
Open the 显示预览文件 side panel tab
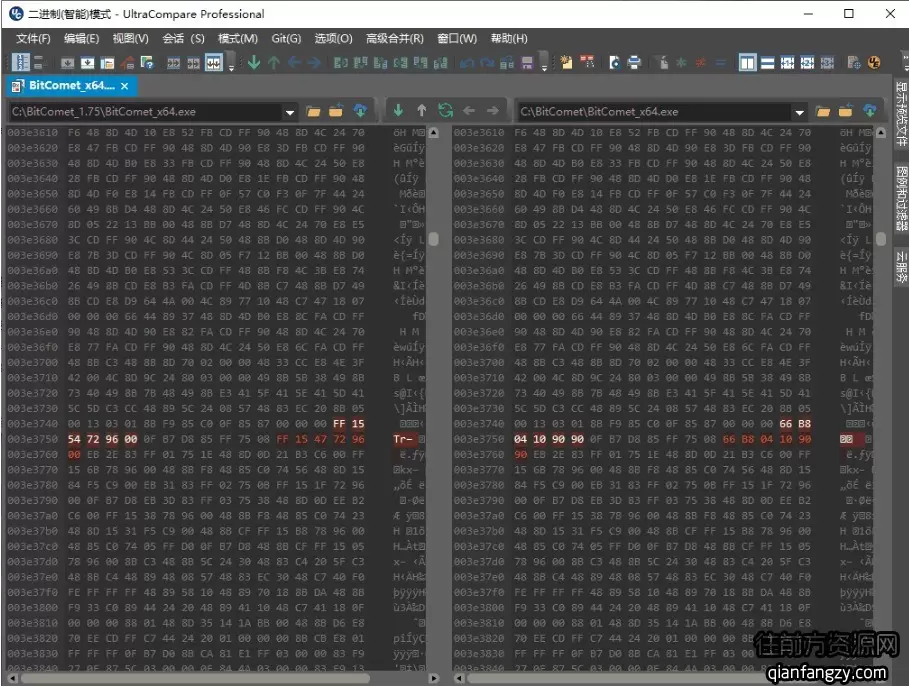(x=901, y=114)
